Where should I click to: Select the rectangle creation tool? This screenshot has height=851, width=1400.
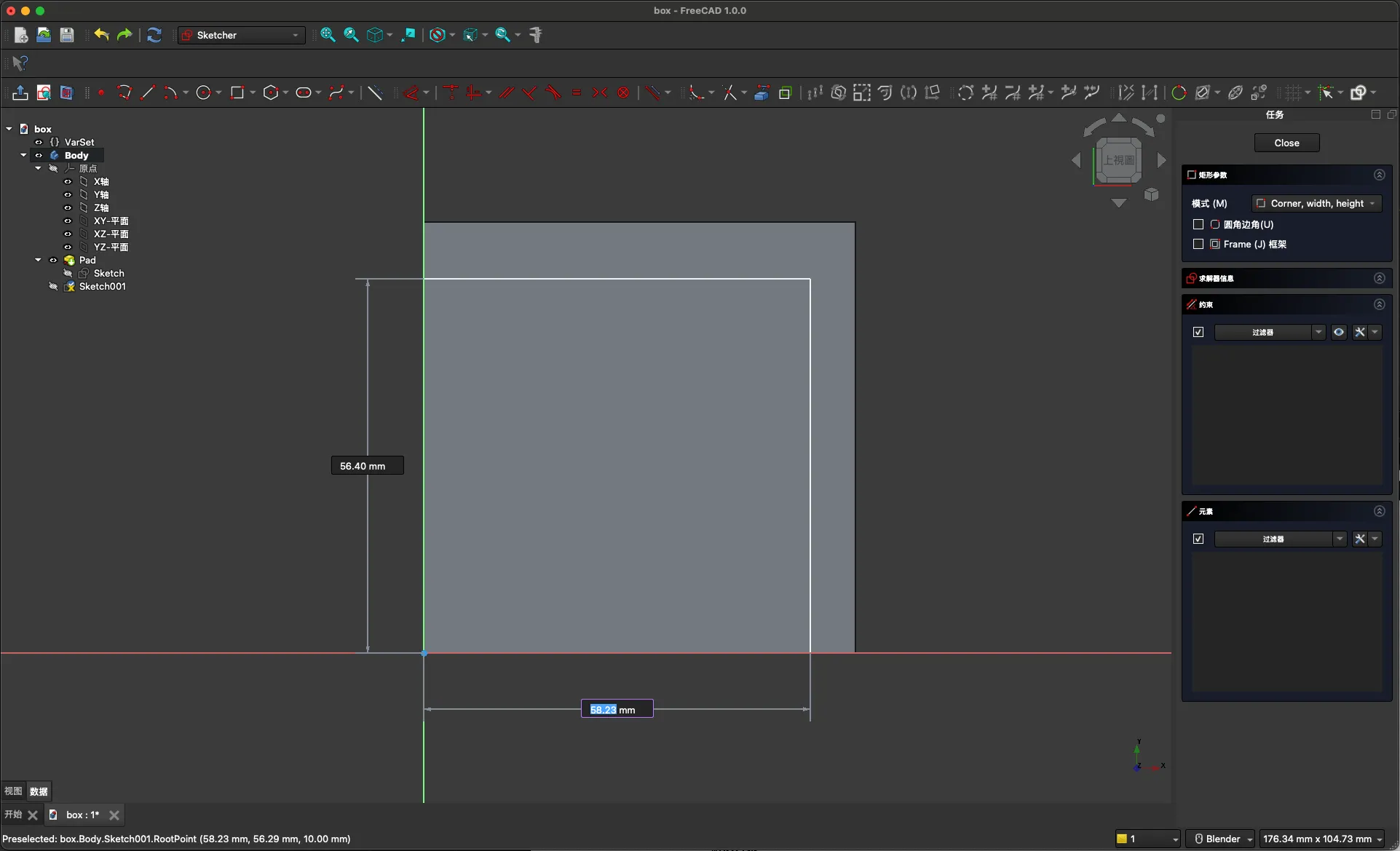237,92
